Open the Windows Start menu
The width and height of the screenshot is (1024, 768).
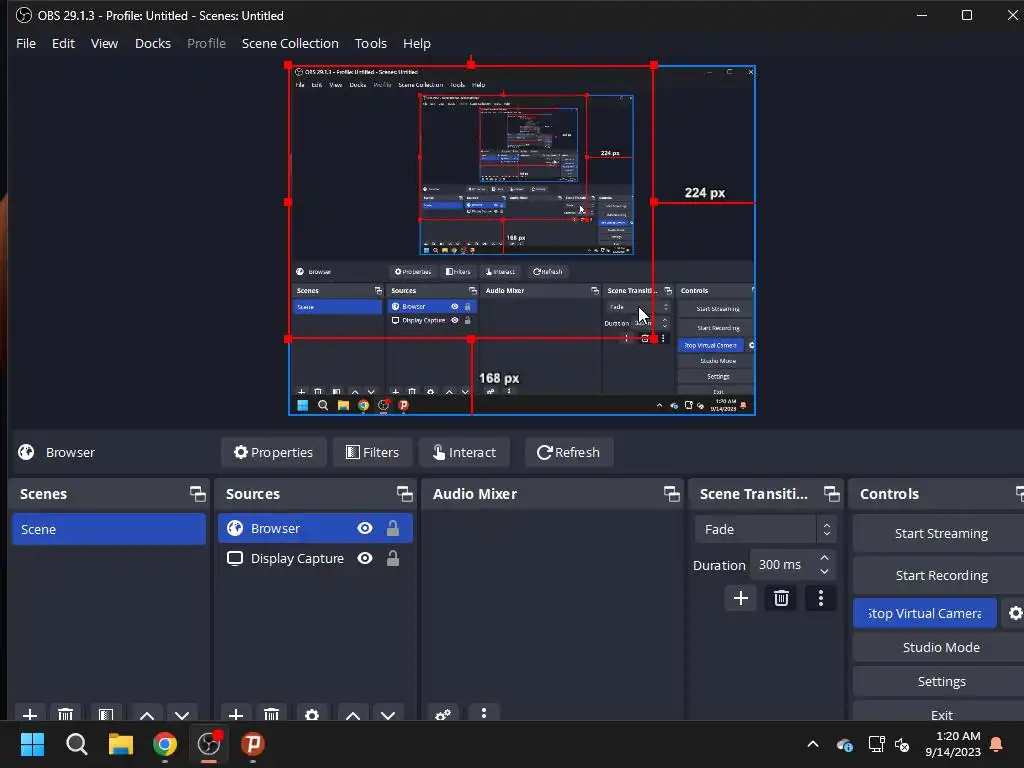[32, 744]
